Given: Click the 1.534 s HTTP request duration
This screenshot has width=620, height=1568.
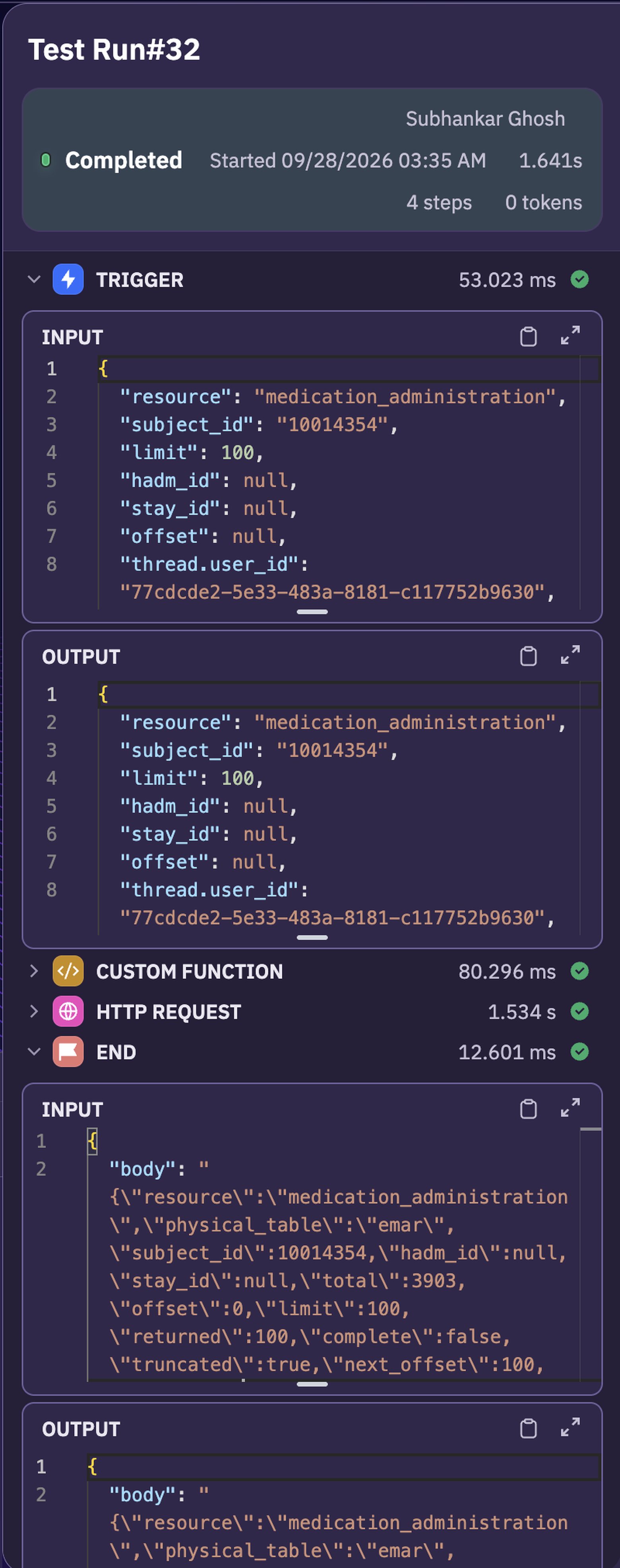Looking at the screenshot, I should click(522, 1012).
